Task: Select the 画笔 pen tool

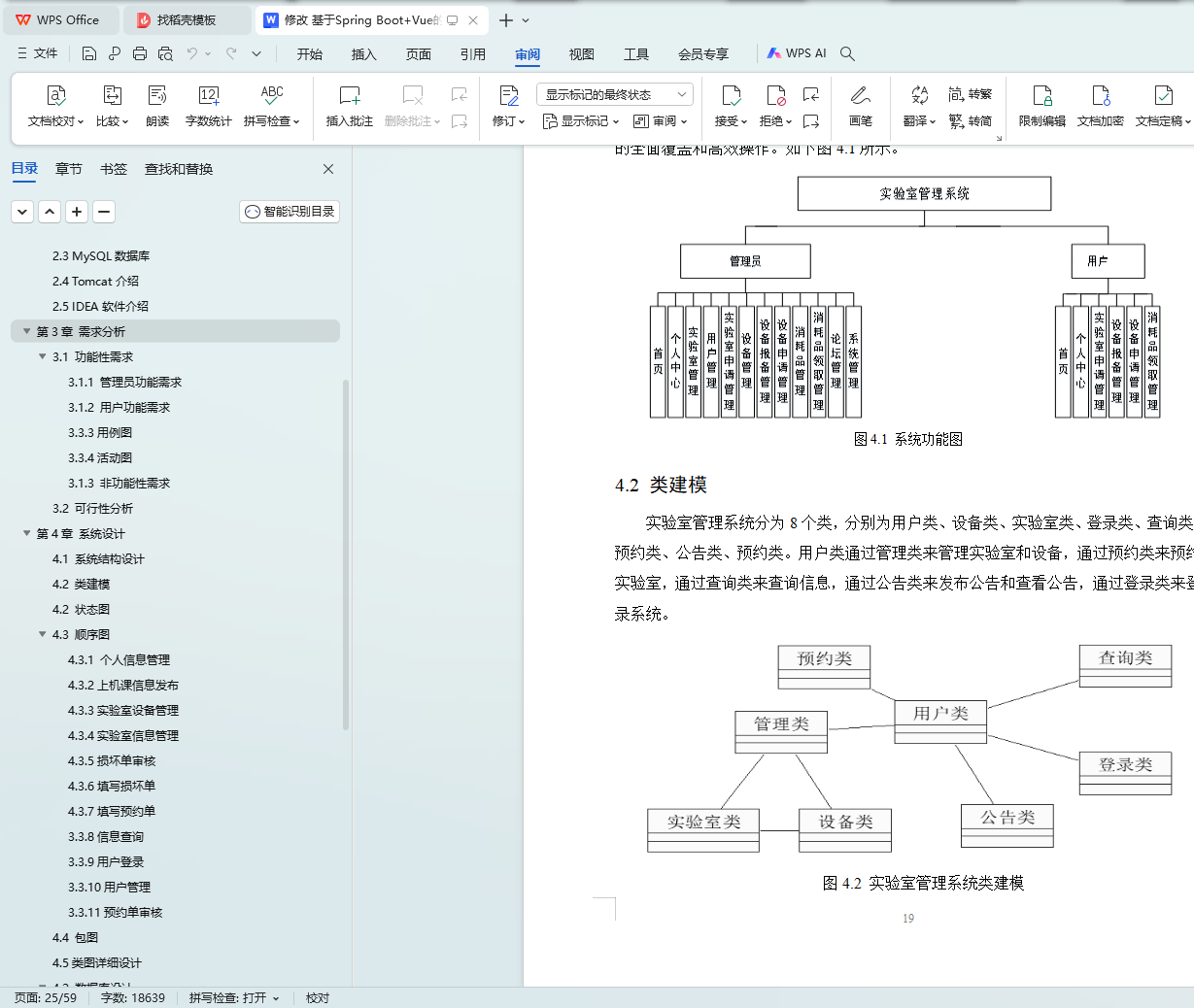Action: click(x=861, y=107)
